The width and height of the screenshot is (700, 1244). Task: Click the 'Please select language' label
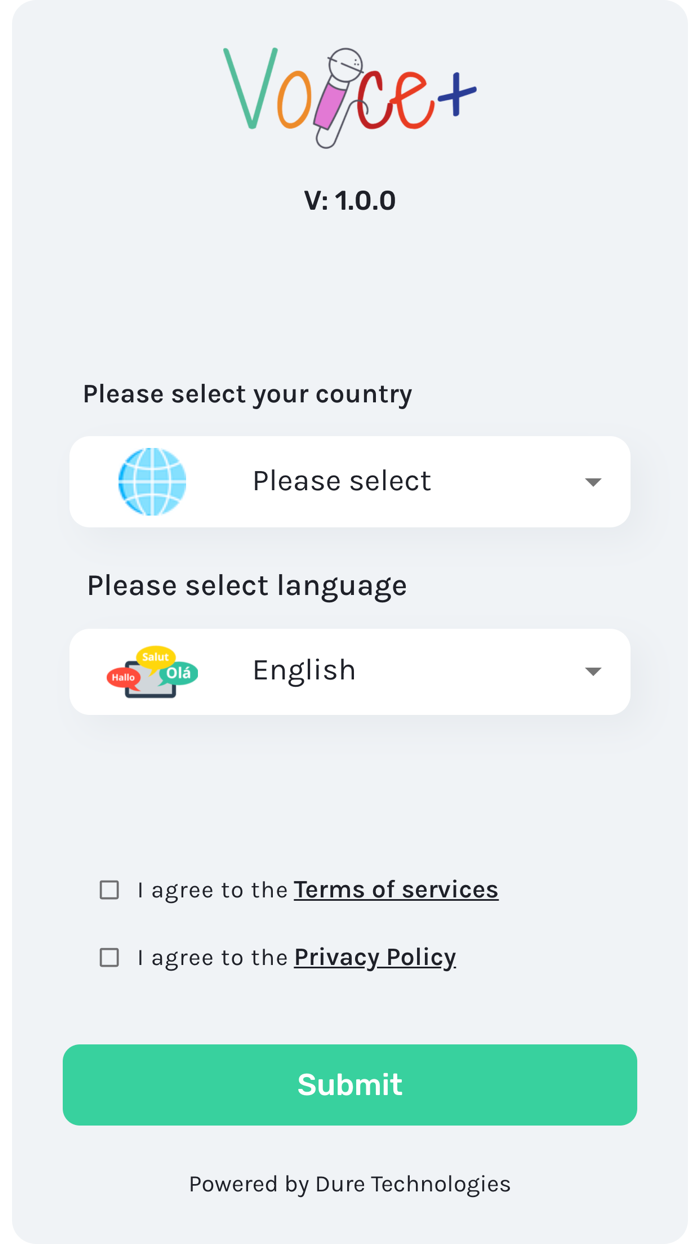pyautogui.click(x=246, y=585)
